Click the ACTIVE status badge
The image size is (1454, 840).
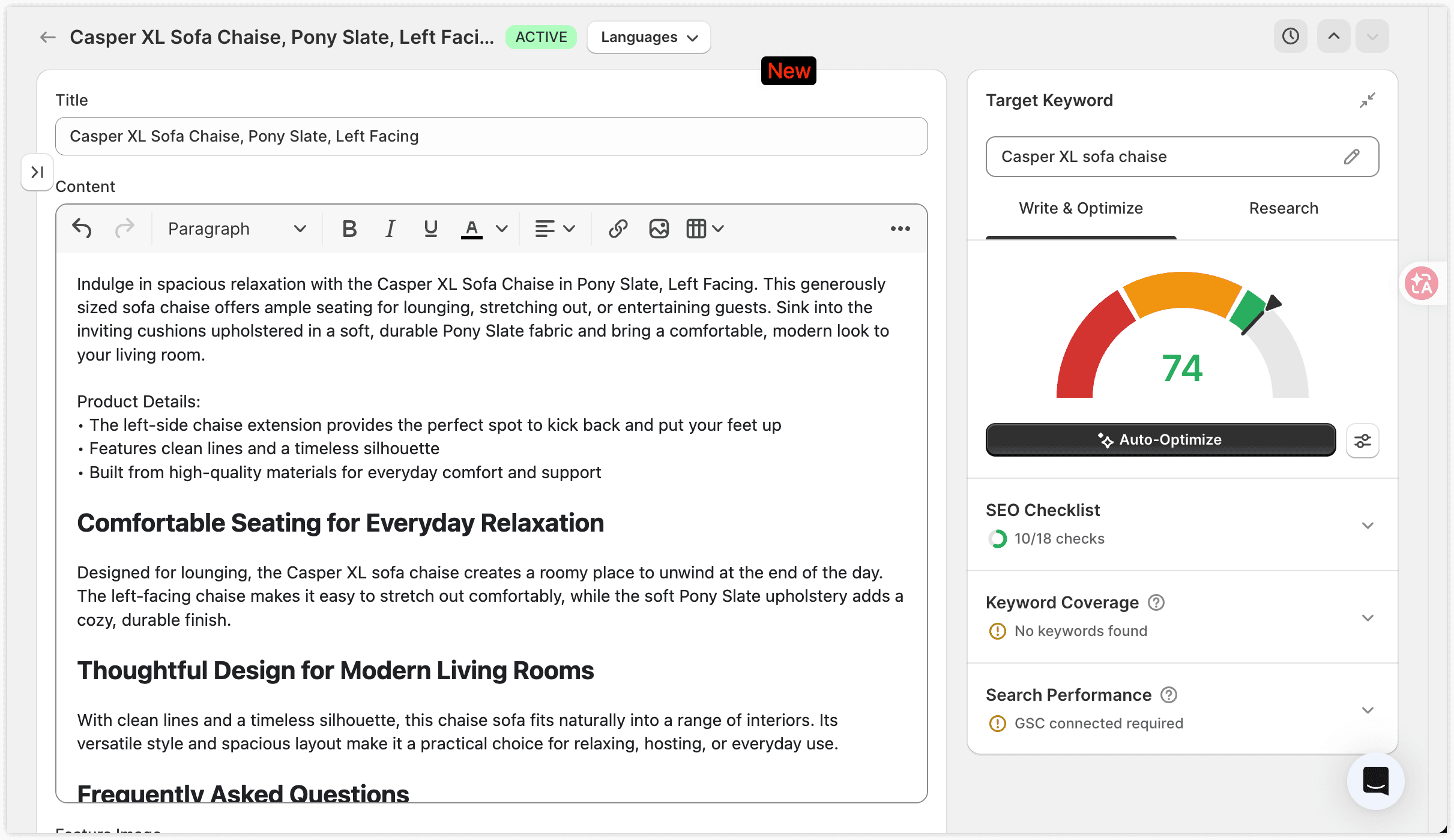(x=541, y=37)
